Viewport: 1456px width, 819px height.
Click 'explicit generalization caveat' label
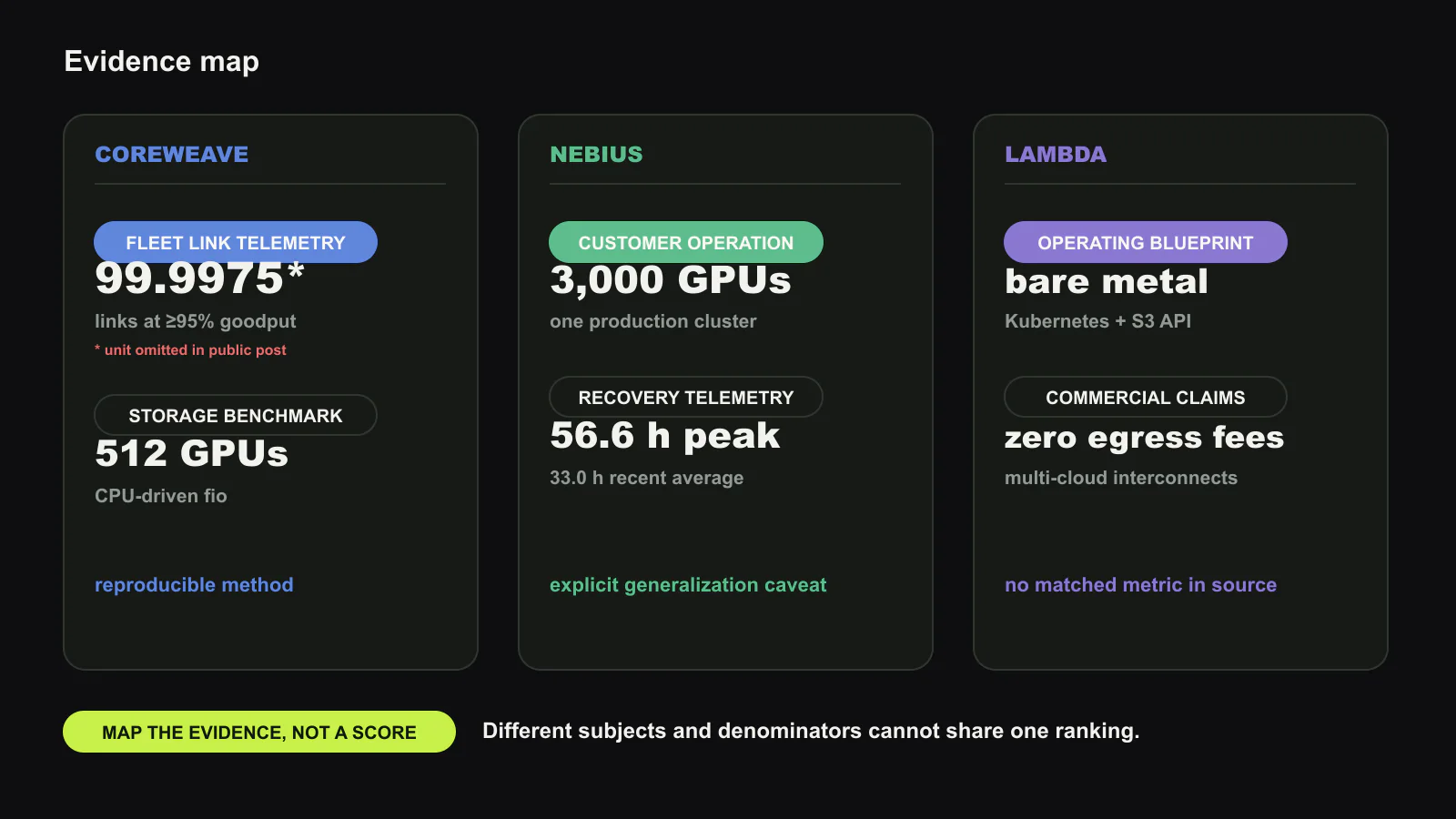(x=688, y=585)
